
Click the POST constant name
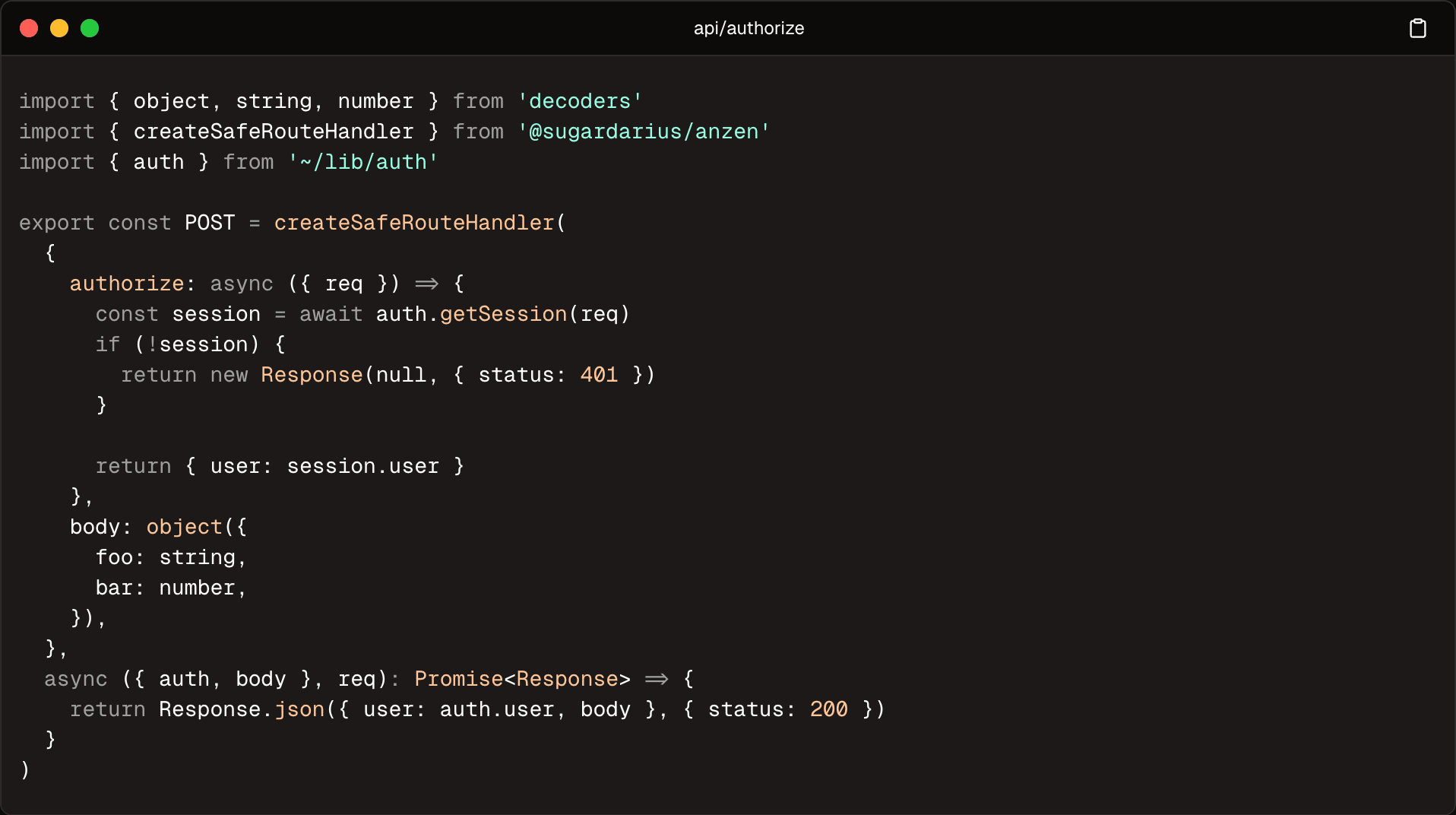[x=210, y=223]
